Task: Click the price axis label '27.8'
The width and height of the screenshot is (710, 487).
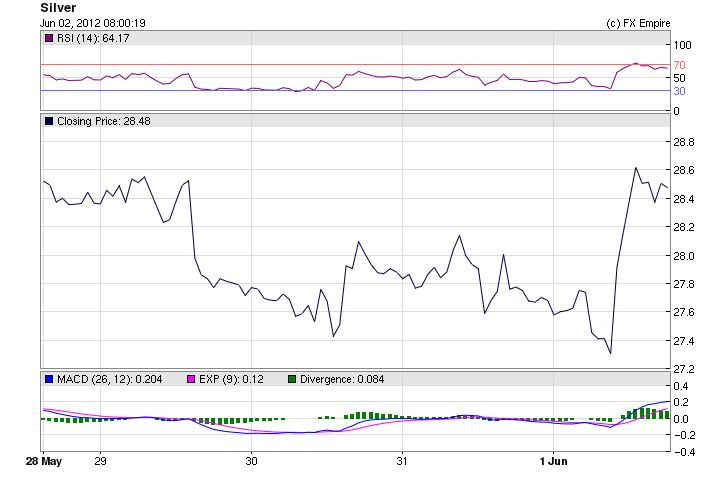Action: (x=684, y=284)
